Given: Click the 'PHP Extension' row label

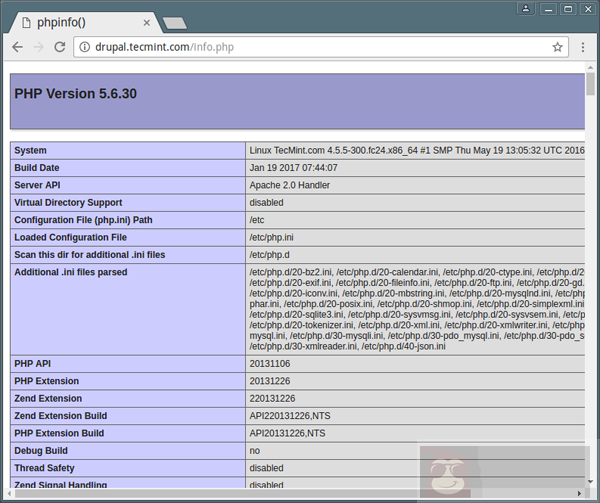Looking at the screenshot, I should (46, 381).
